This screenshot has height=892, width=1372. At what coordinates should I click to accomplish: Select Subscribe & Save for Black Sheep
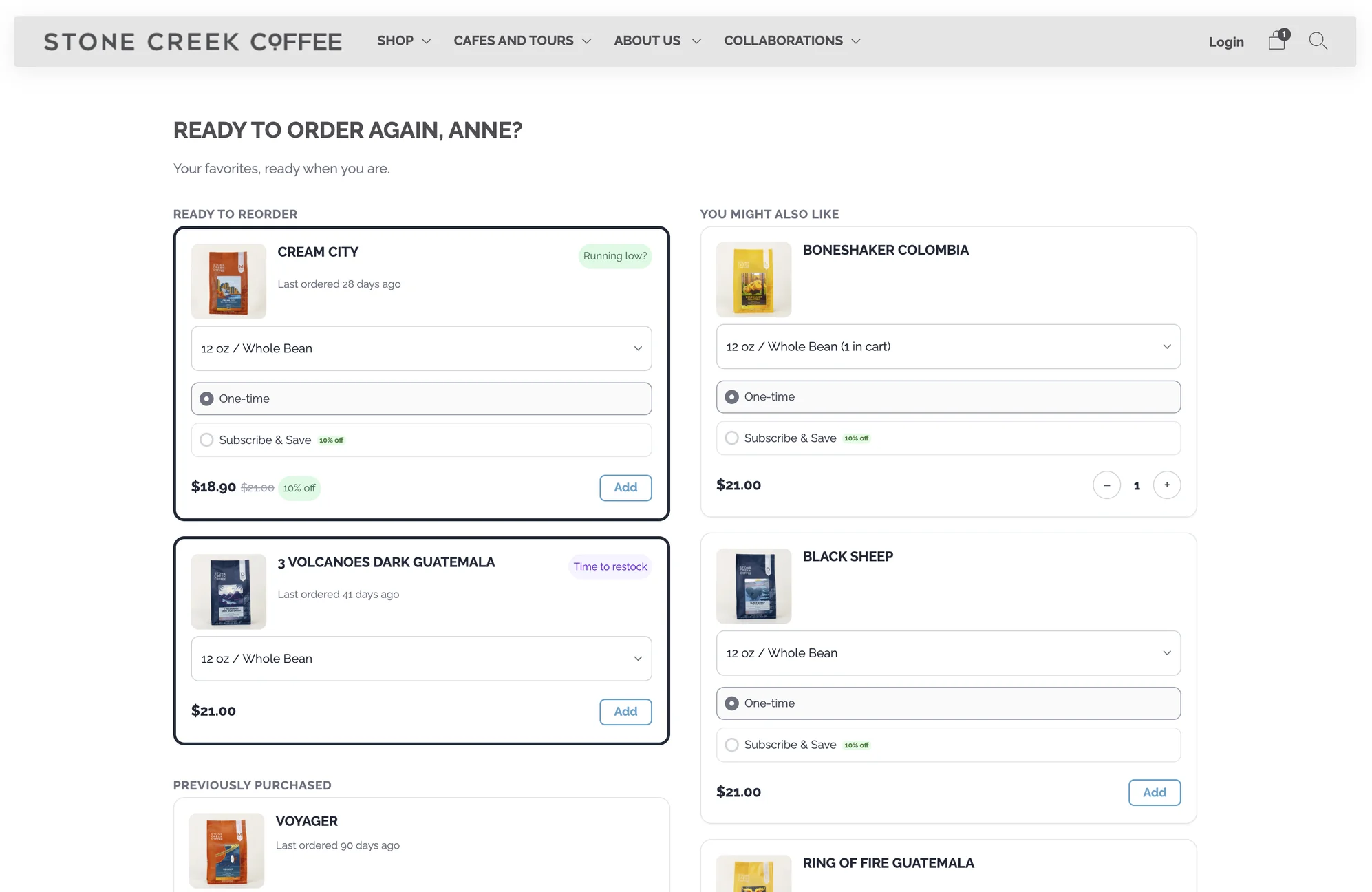pyautogui.click(x=948, y=745)
